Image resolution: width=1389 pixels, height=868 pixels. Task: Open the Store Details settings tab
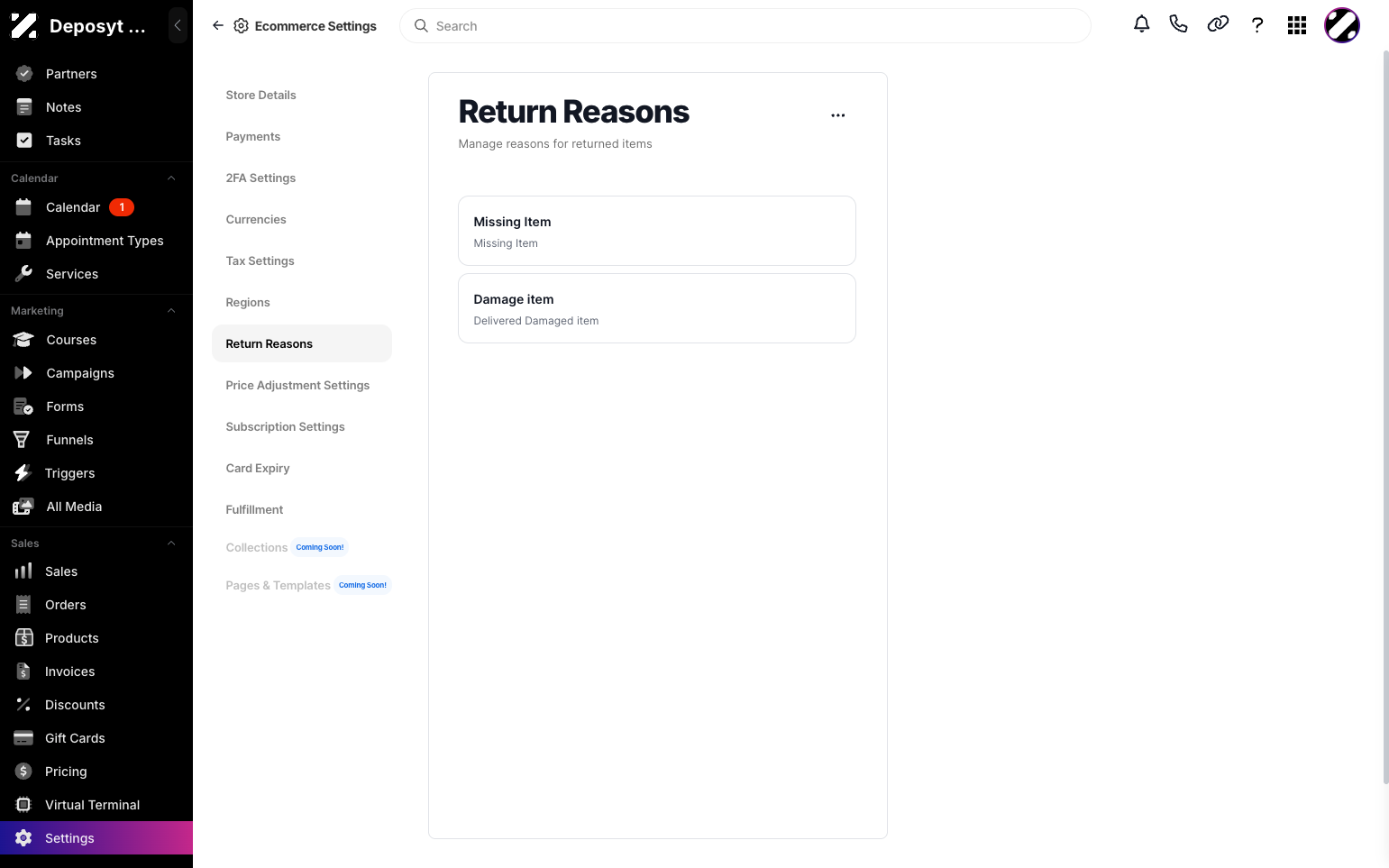coord(302,95)
